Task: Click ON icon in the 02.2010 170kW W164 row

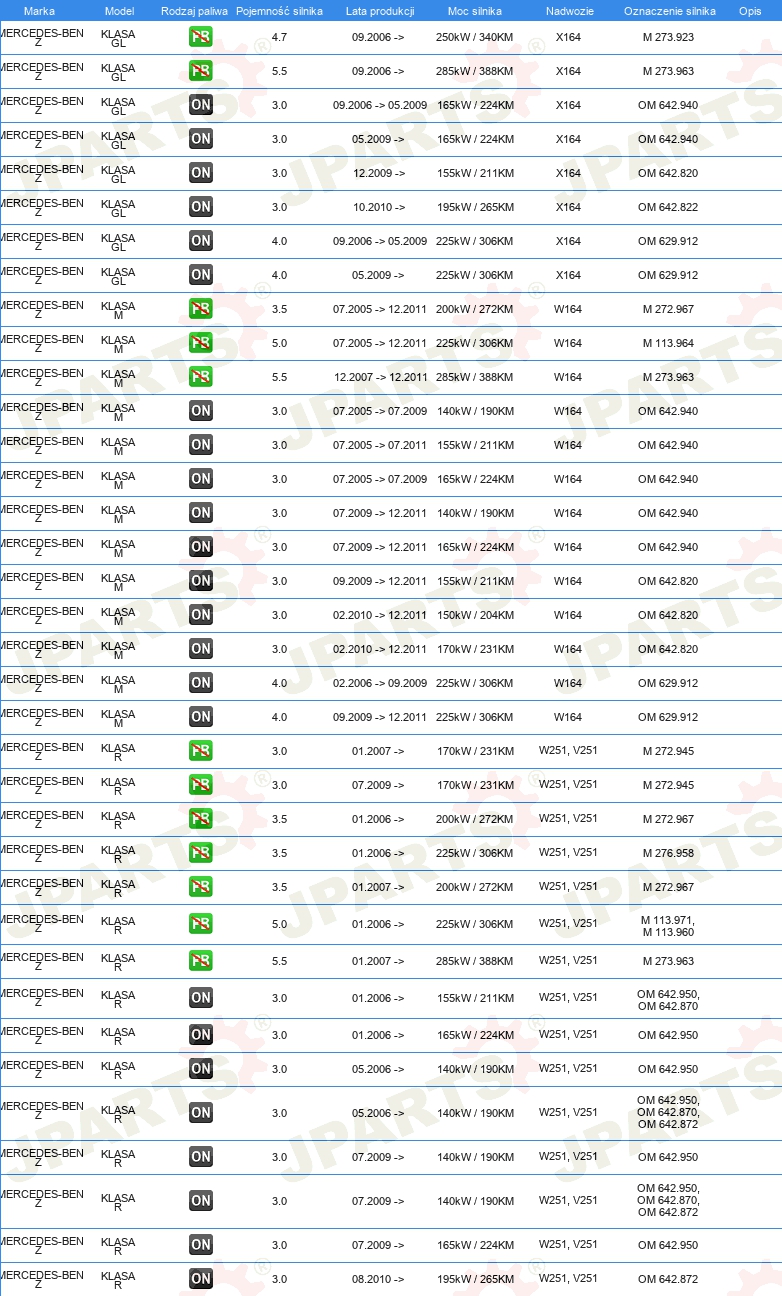Action: tap(201, 649)
